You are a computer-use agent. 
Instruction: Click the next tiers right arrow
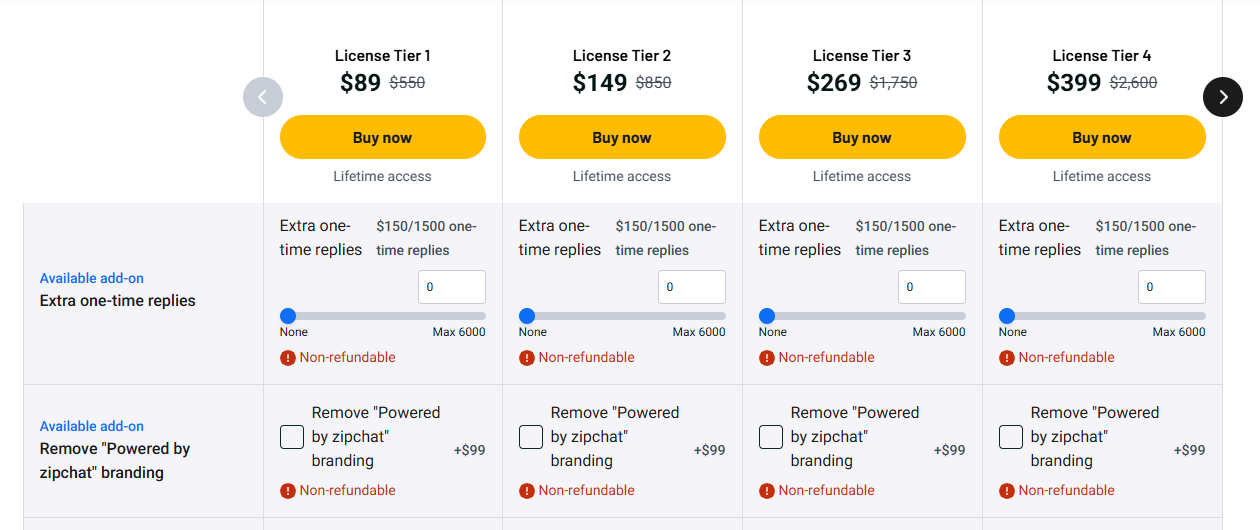(1222, 97)
